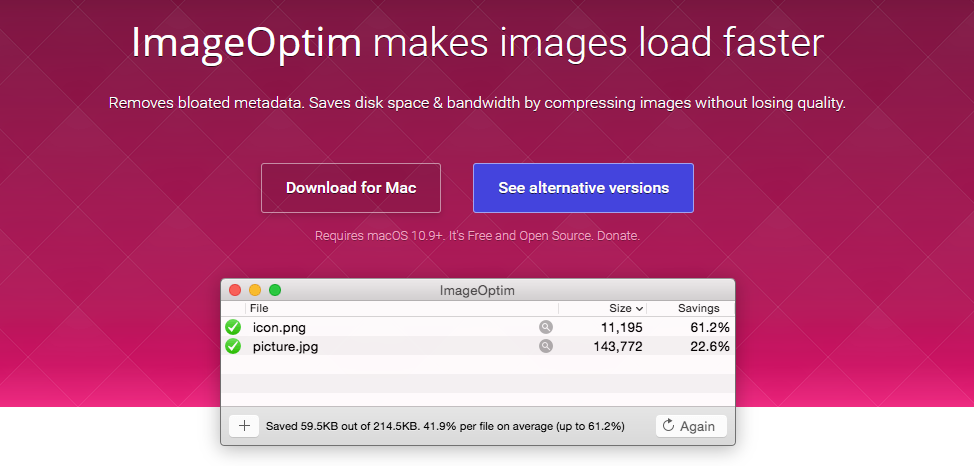The image size is (974, 466).
Task: Click the 61.2% savings value
Action: [x=710, y=327]
